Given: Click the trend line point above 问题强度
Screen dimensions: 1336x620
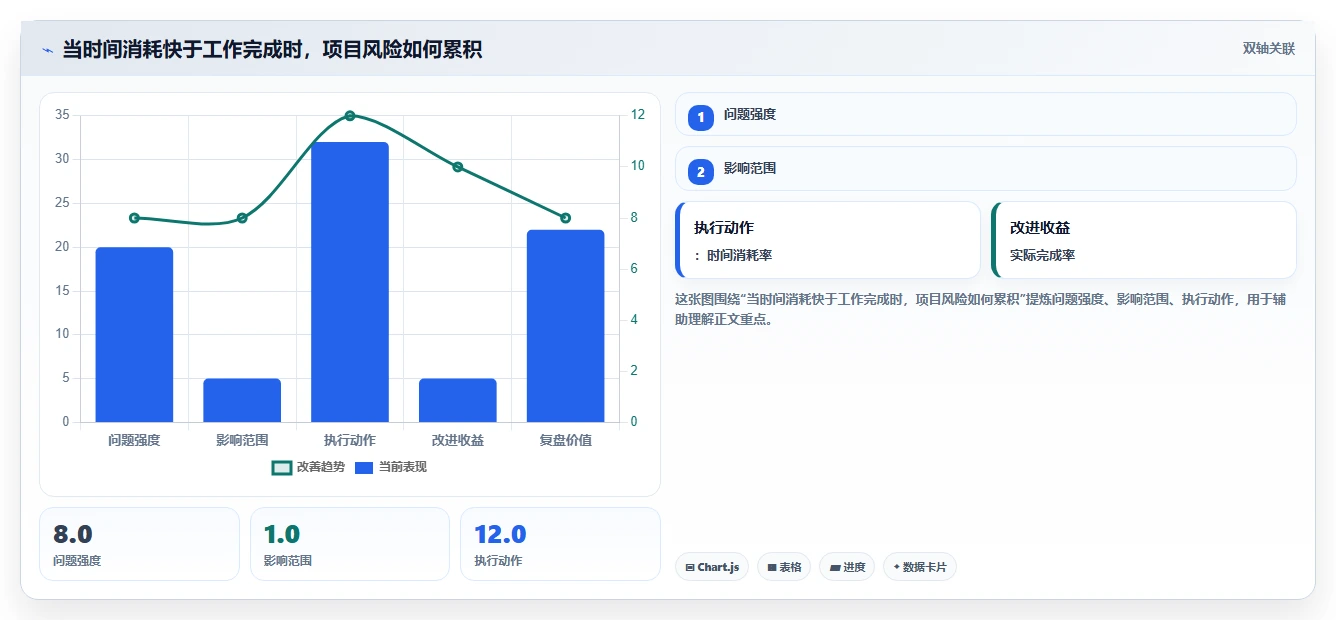Looking at the screenshot, I should point(134,218).
